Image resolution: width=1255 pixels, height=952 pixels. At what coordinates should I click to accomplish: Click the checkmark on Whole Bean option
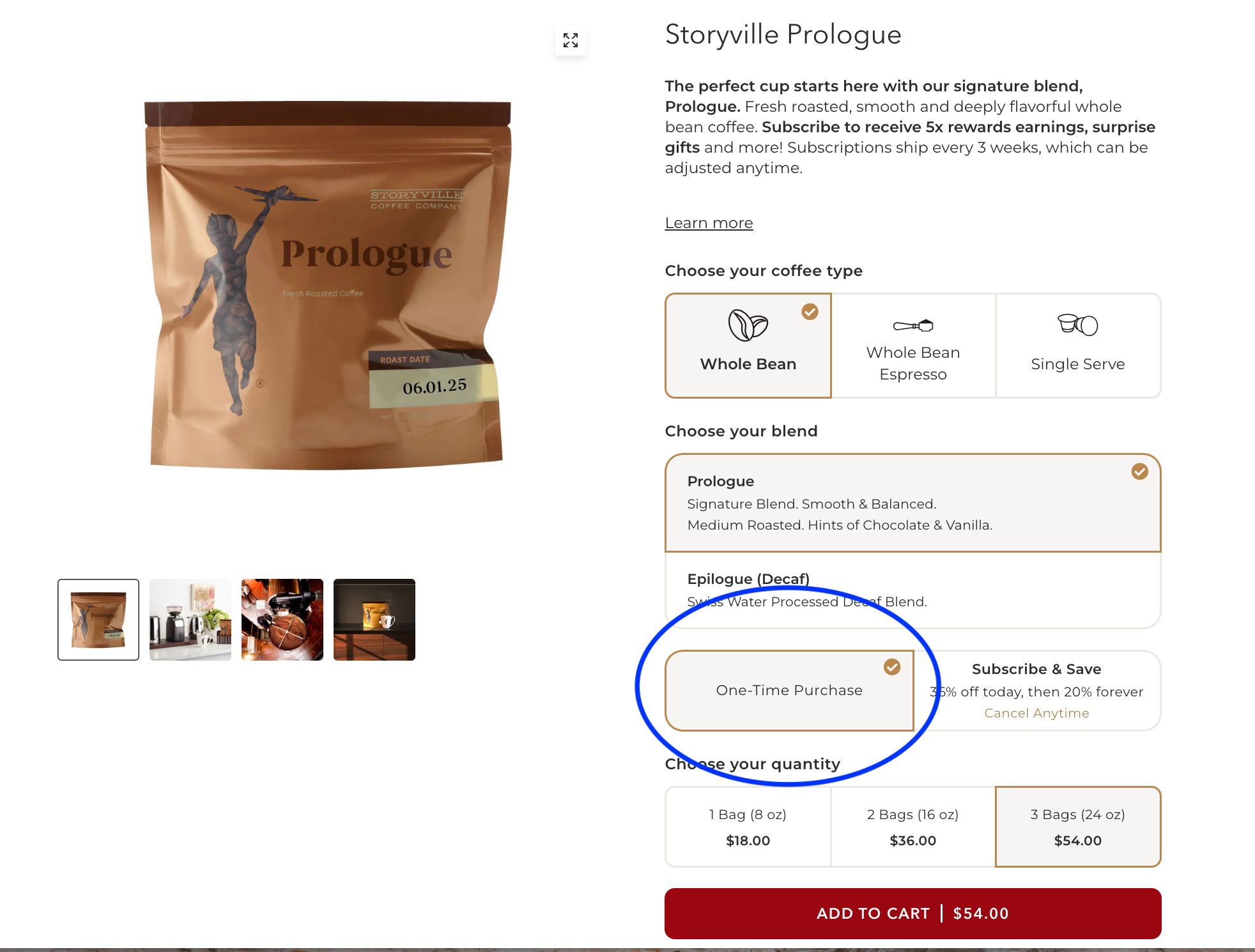coord(810,312)
